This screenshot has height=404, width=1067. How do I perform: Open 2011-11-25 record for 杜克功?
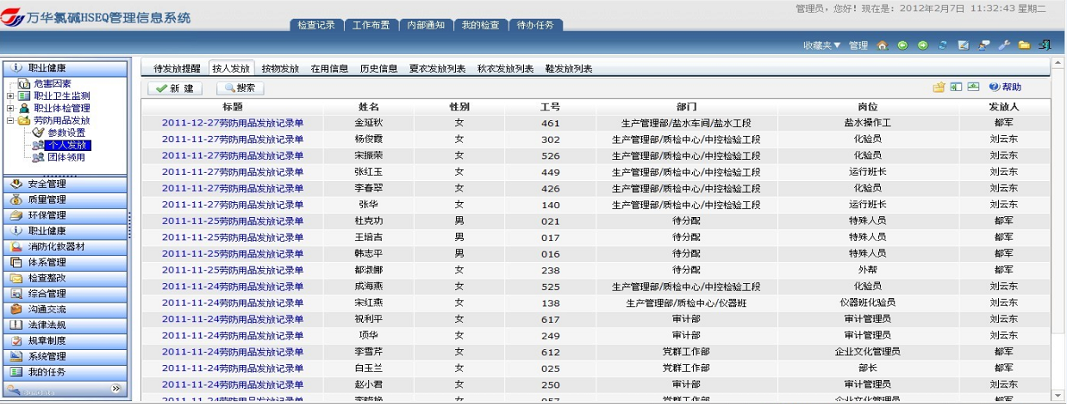[233, 221]
